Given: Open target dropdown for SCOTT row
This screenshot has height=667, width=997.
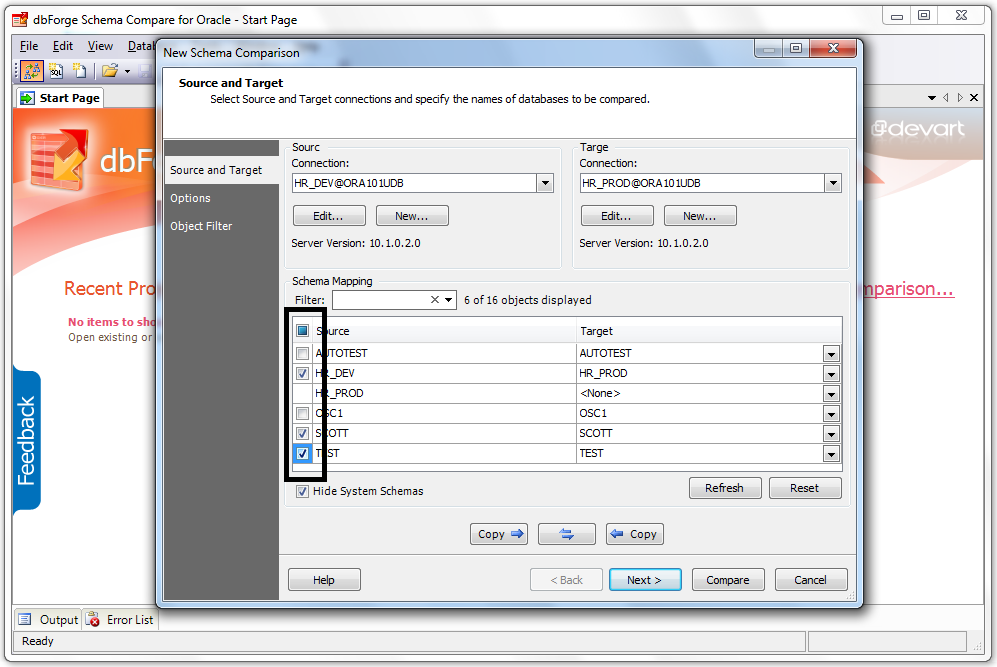Looking at the screenshot, I should point(831,434).
